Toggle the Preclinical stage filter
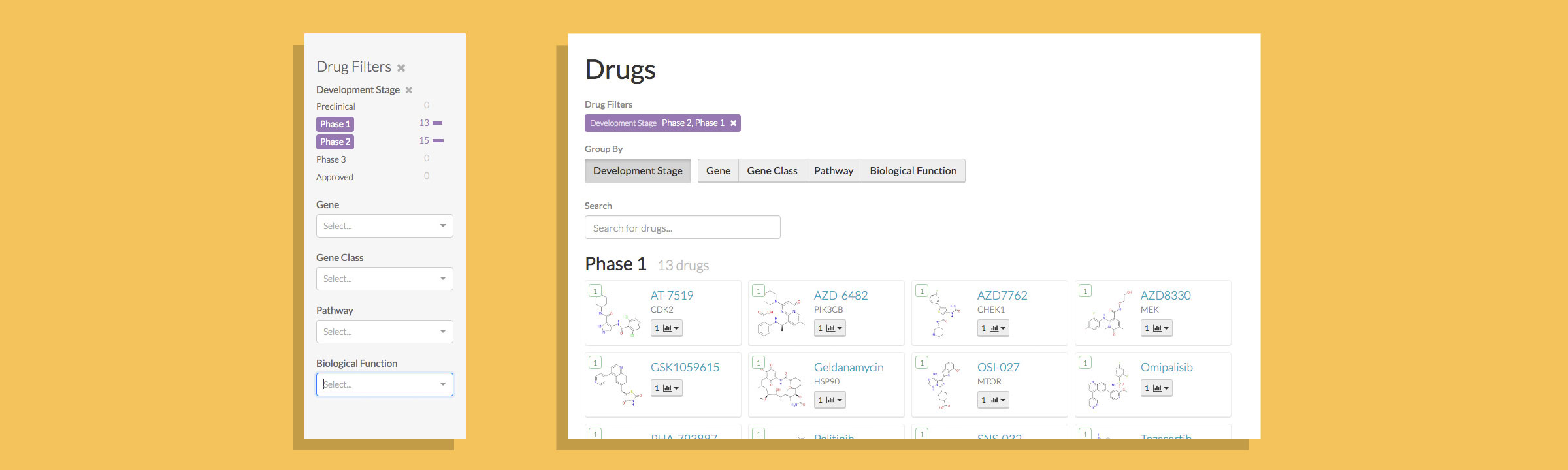This screenshot has width=1568, height=470. click(x=336, y=106)
